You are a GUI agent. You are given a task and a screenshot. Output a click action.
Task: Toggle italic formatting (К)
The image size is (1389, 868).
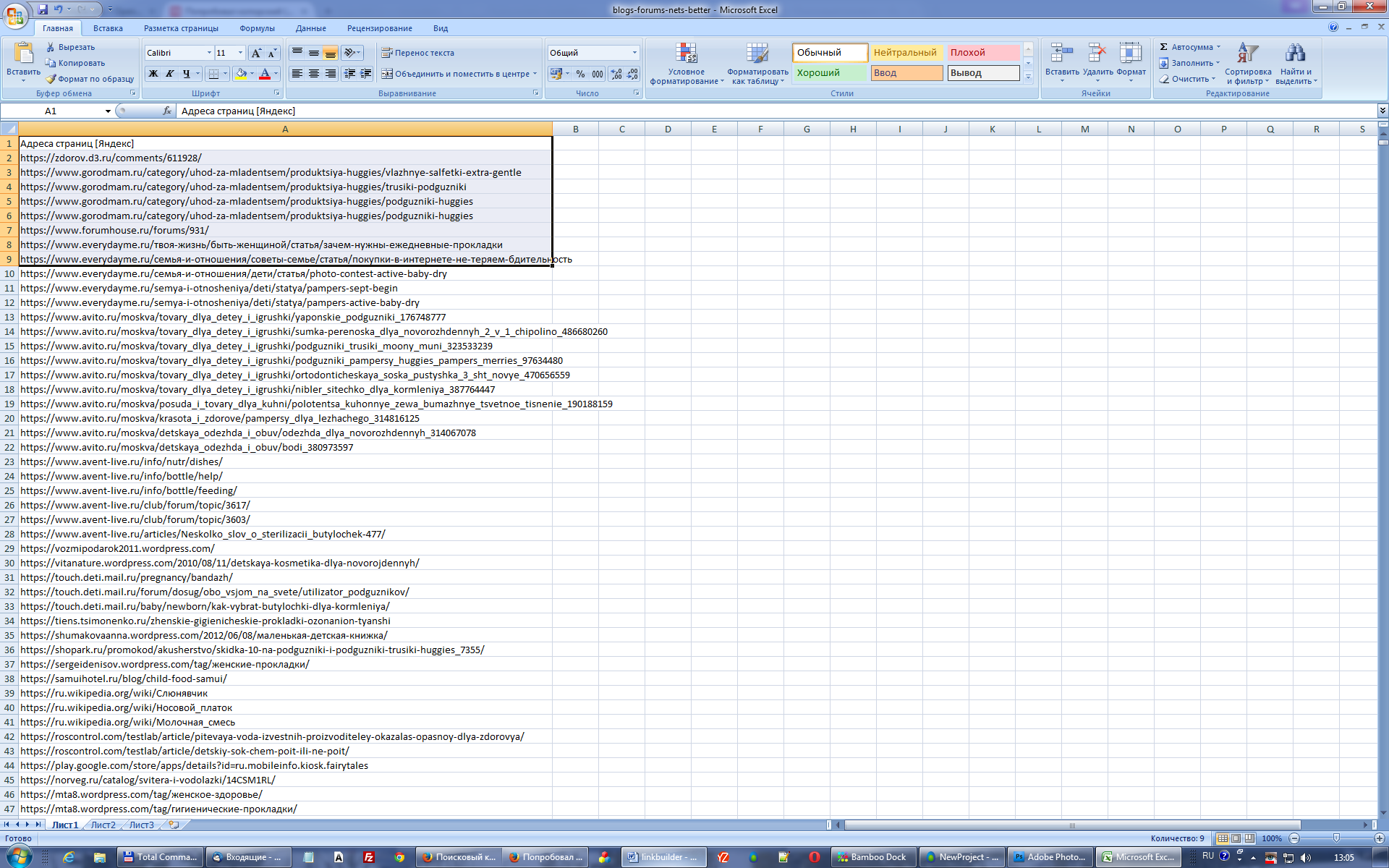(169, 74)
